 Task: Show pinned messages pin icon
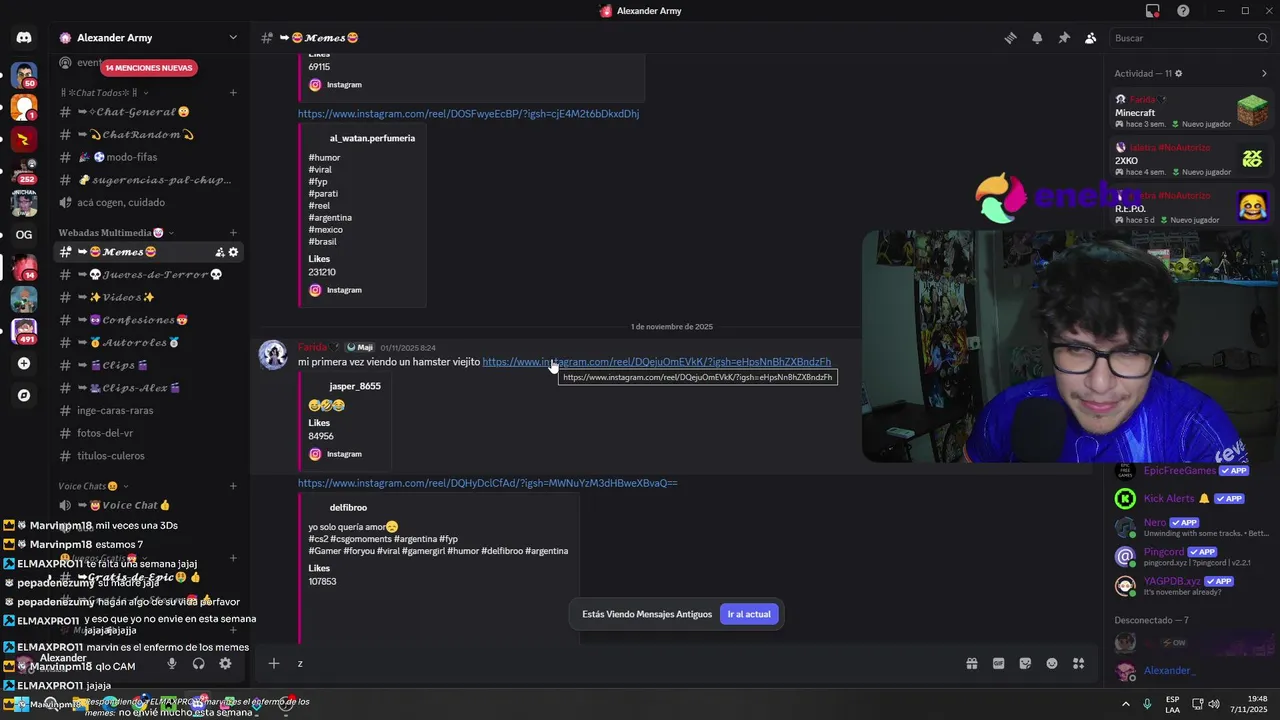[x=1064, y=38]
